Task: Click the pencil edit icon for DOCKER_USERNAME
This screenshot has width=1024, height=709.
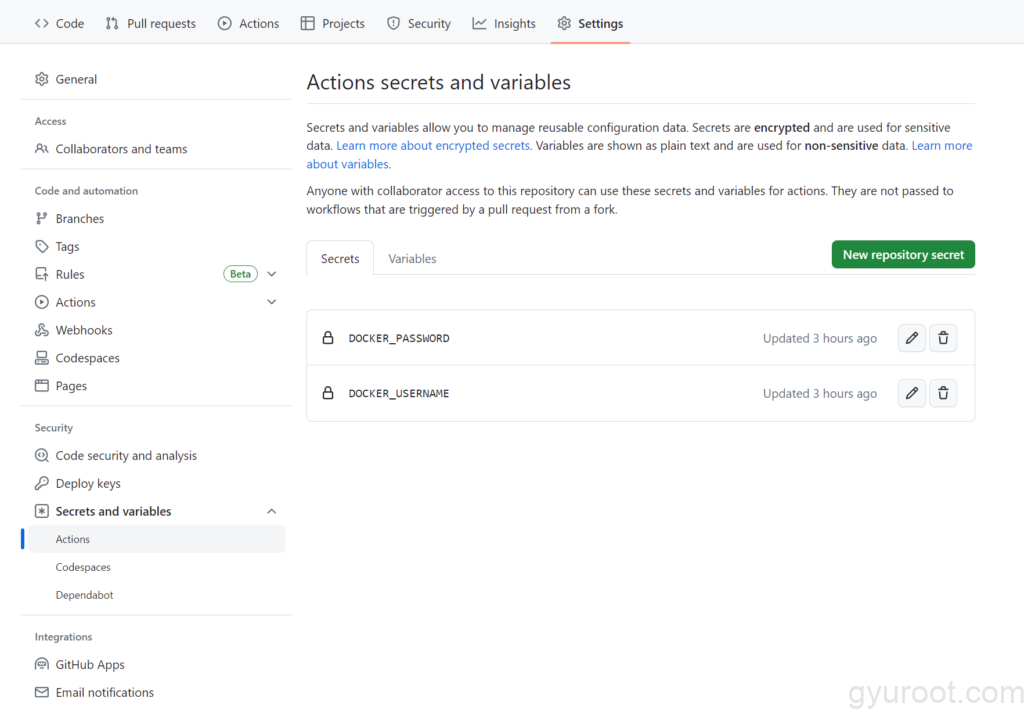Action: [x=911, y=393]
